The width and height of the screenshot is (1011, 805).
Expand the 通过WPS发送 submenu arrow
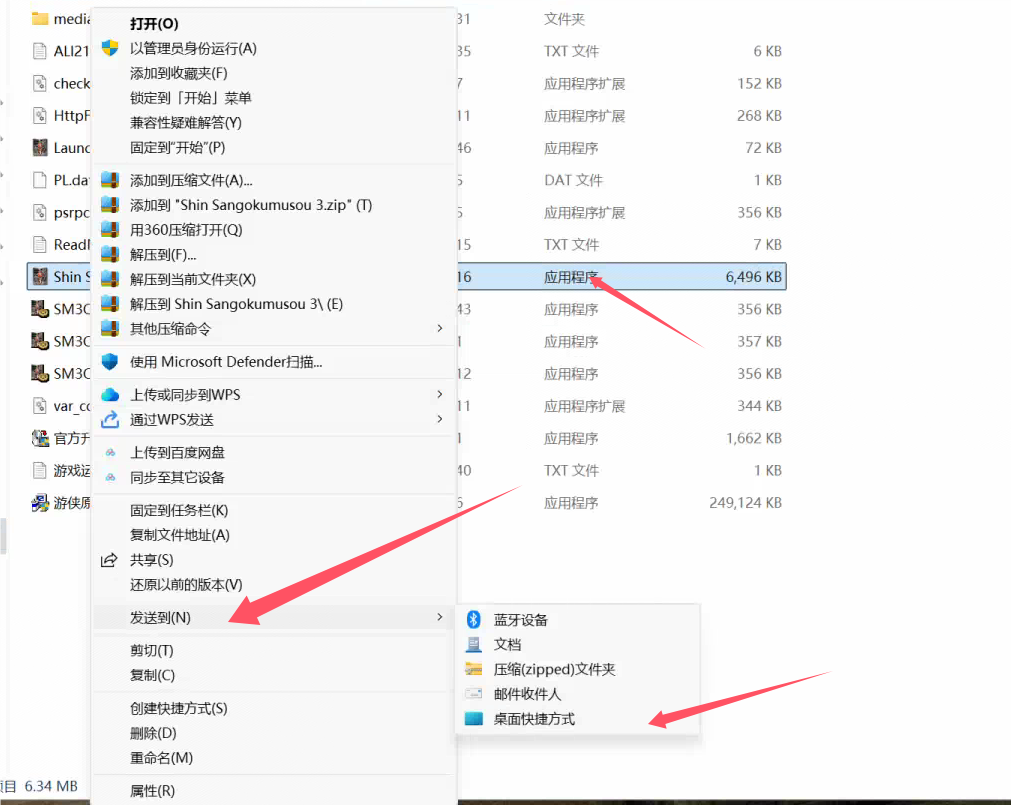click(x=440, y=419)
